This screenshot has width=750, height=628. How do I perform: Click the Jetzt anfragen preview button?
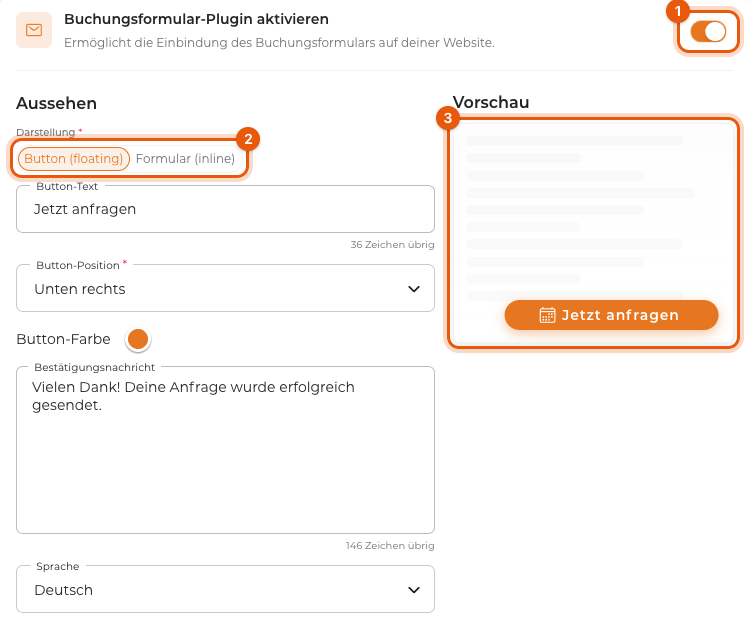point(611,315)
